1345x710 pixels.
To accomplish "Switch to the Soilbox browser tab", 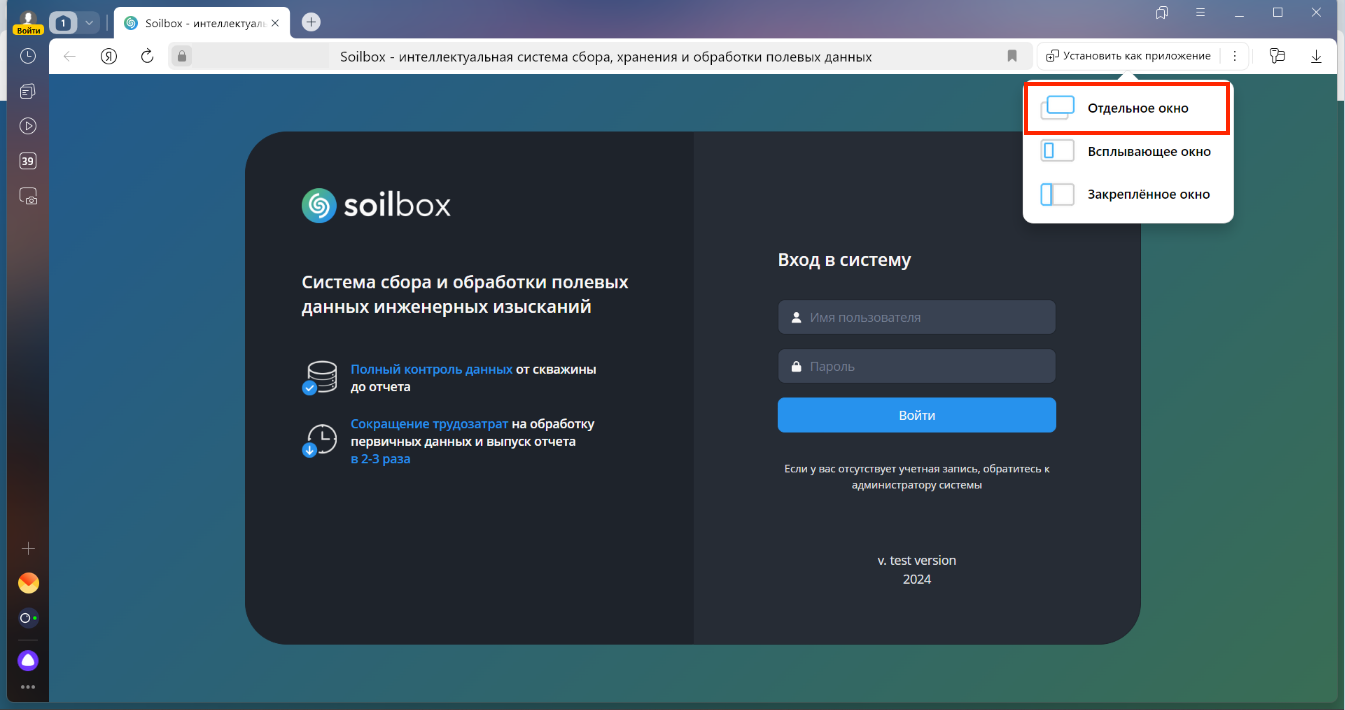I will coord(202,22).
